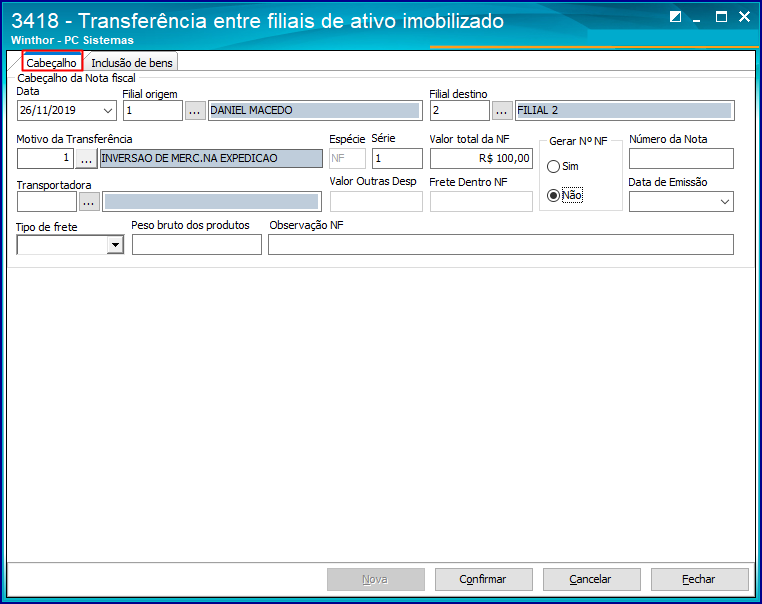This screenshot has width=762, height=604.
Task: Expand the Data date picker dropdown
Action: point(108,110)
